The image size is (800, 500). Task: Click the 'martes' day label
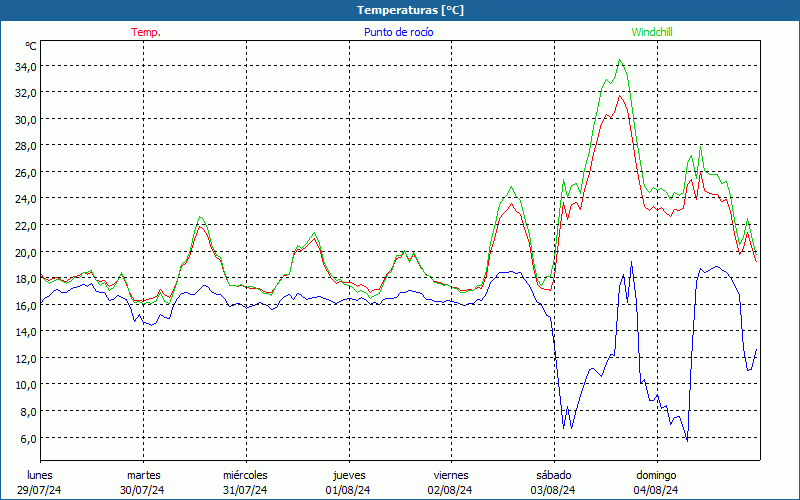pos(143,475)
